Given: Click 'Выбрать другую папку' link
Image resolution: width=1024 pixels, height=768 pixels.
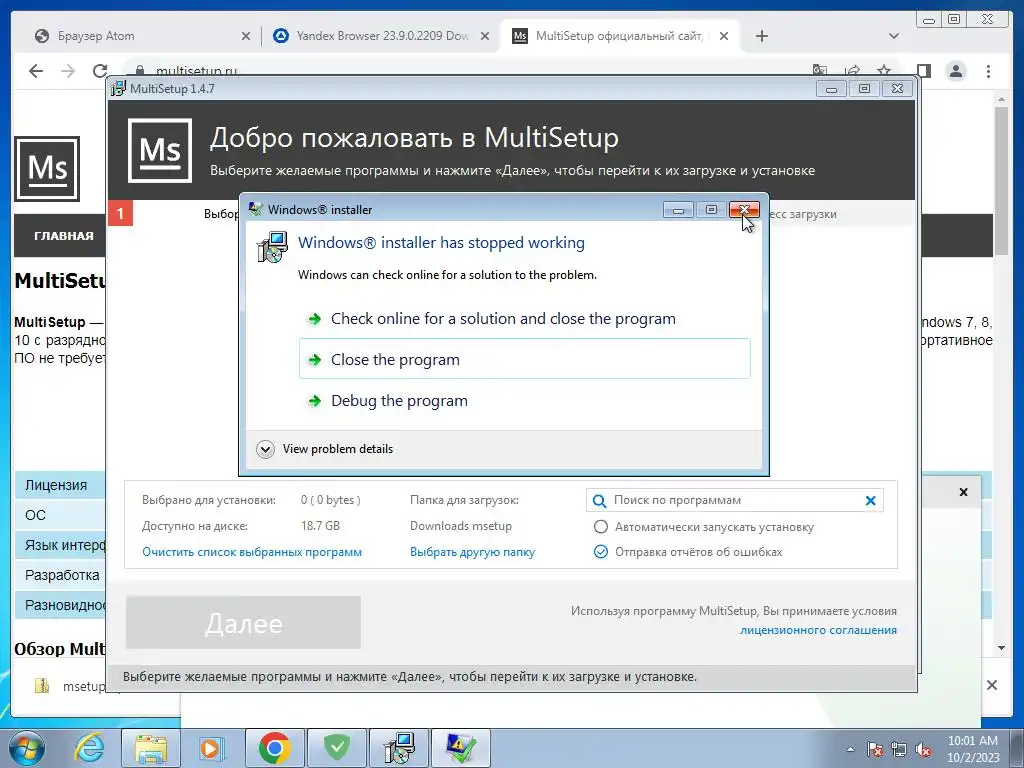Looking at the screenshot, I should click(472, 552).
